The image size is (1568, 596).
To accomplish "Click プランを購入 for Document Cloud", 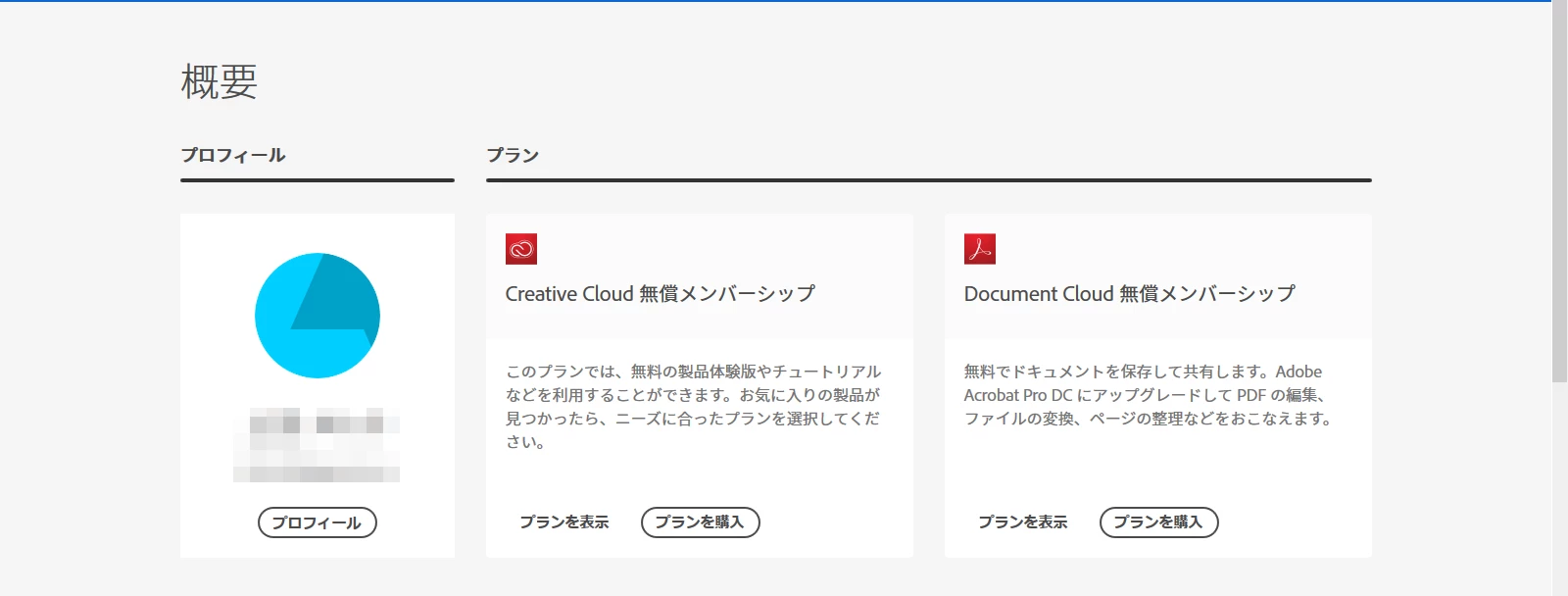I will (1159, 522).
